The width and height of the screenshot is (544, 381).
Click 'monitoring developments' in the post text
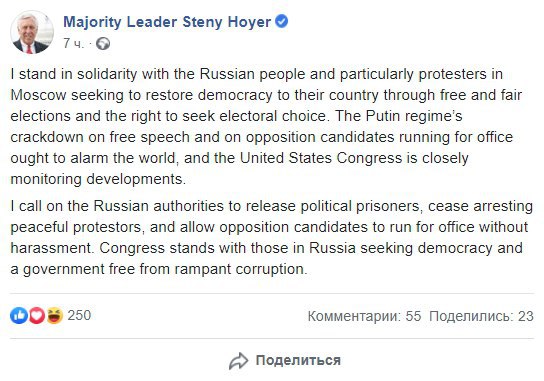(97, 179)
